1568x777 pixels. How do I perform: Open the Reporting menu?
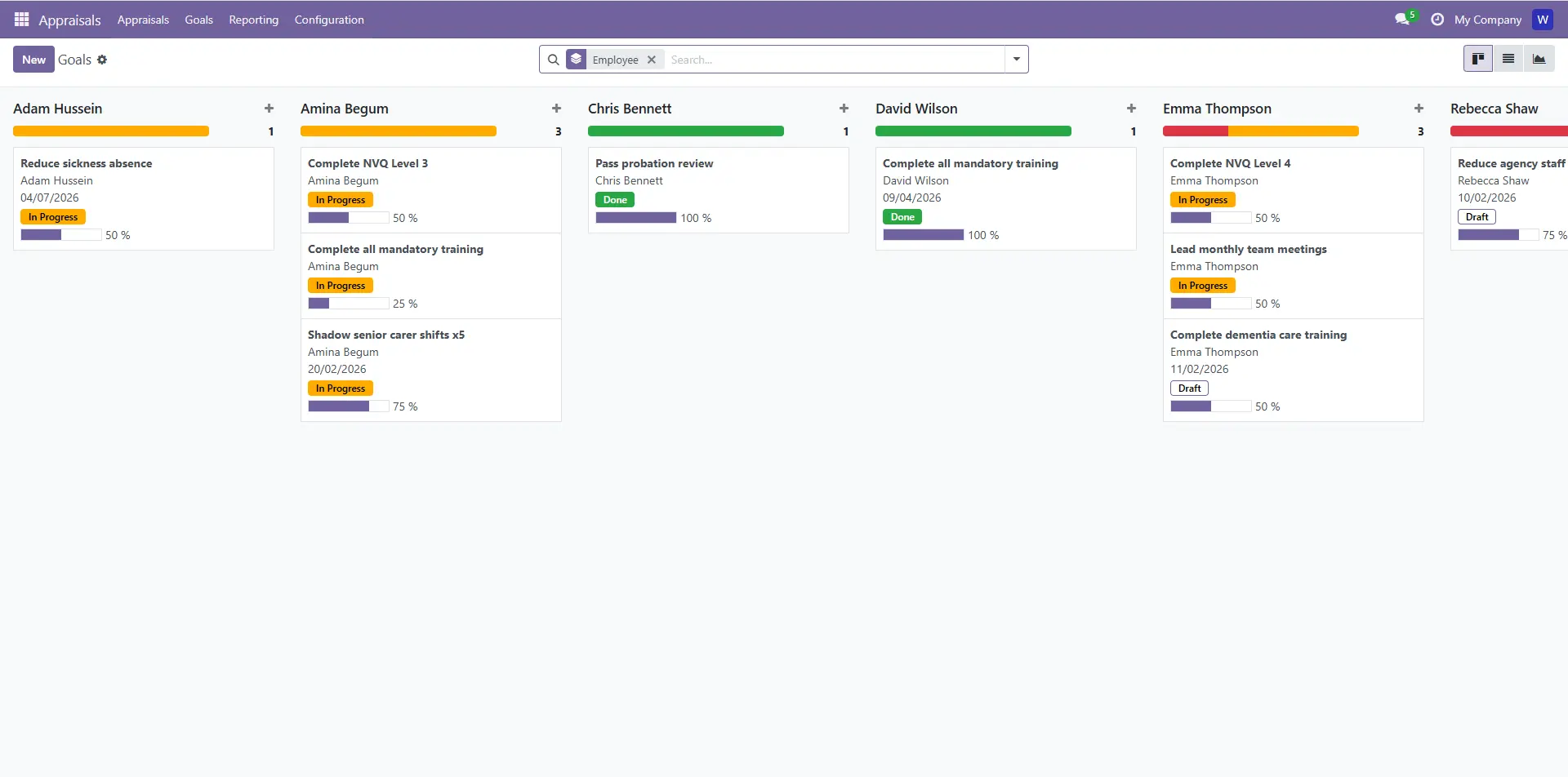(253, 20)
